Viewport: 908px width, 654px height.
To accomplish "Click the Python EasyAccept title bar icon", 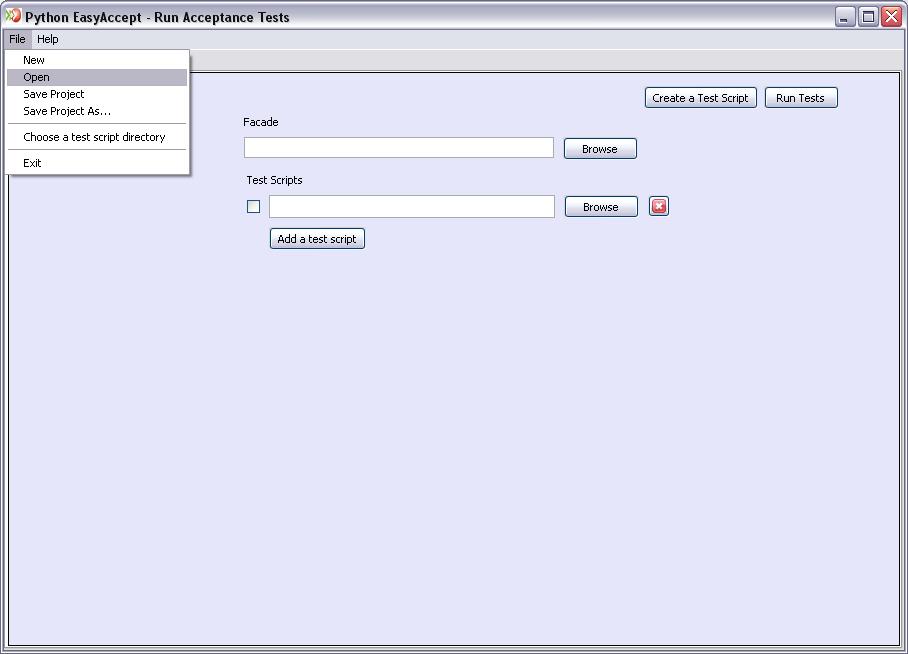I will click(13, 16).
